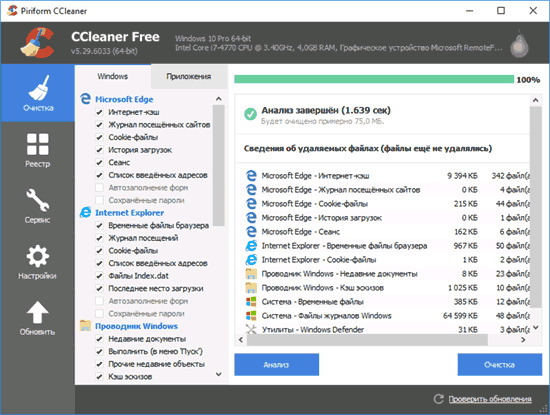This screenshot has width=550, height=415.
Task: Click Edge icon beside Журнал посещённых сайтов result
Action: 251,189
